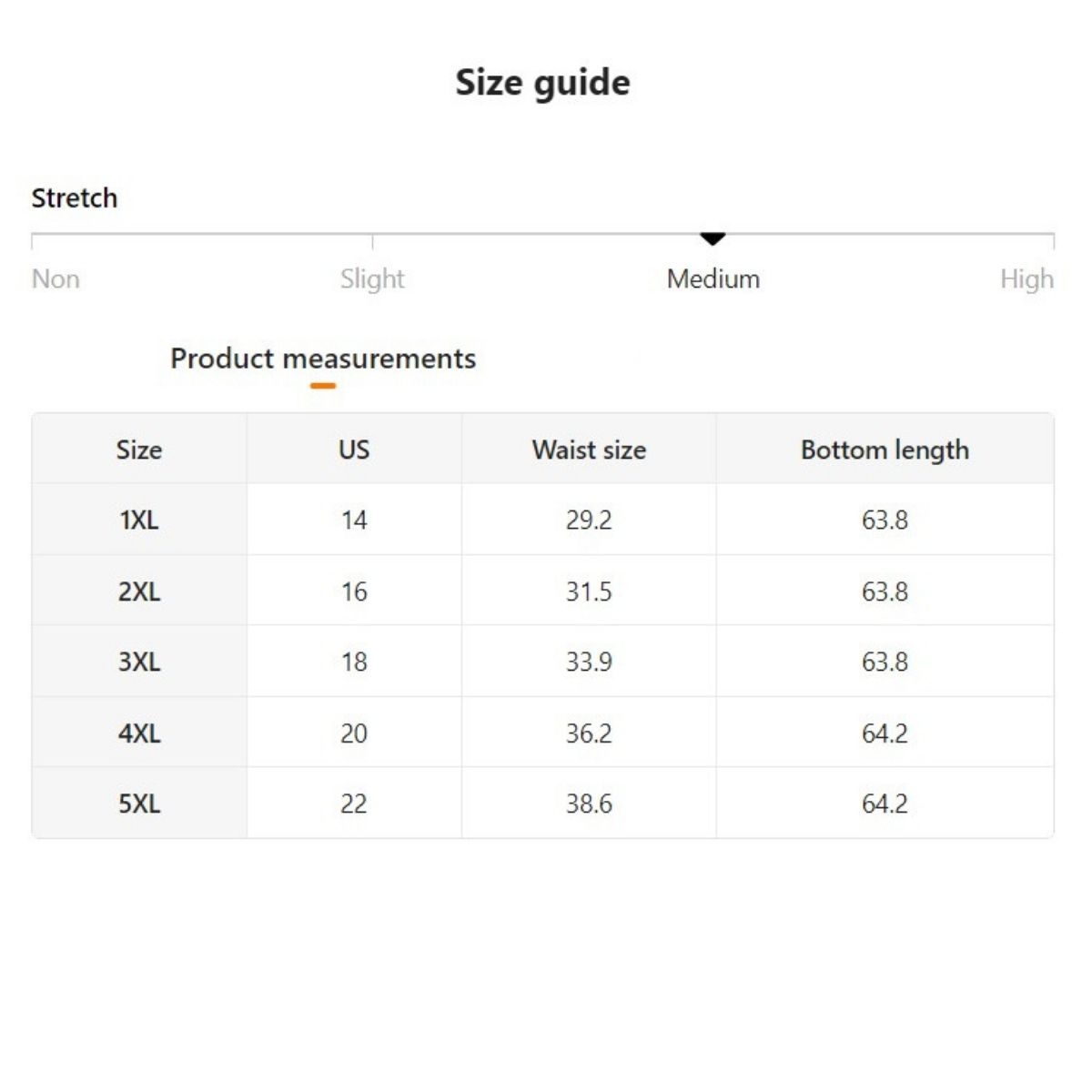Click the Medium stretch label
The image size is (1092, 1092).
[x=713, y=278]
